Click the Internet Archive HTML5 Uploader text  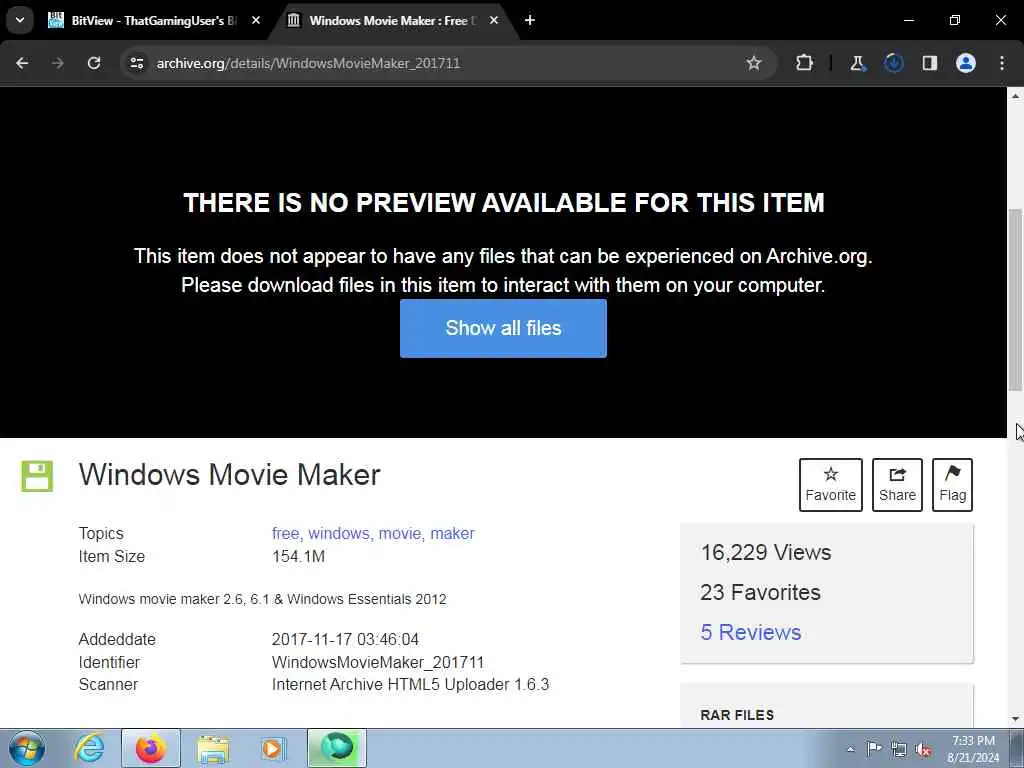pyautogui.click(x=410, y=684)
